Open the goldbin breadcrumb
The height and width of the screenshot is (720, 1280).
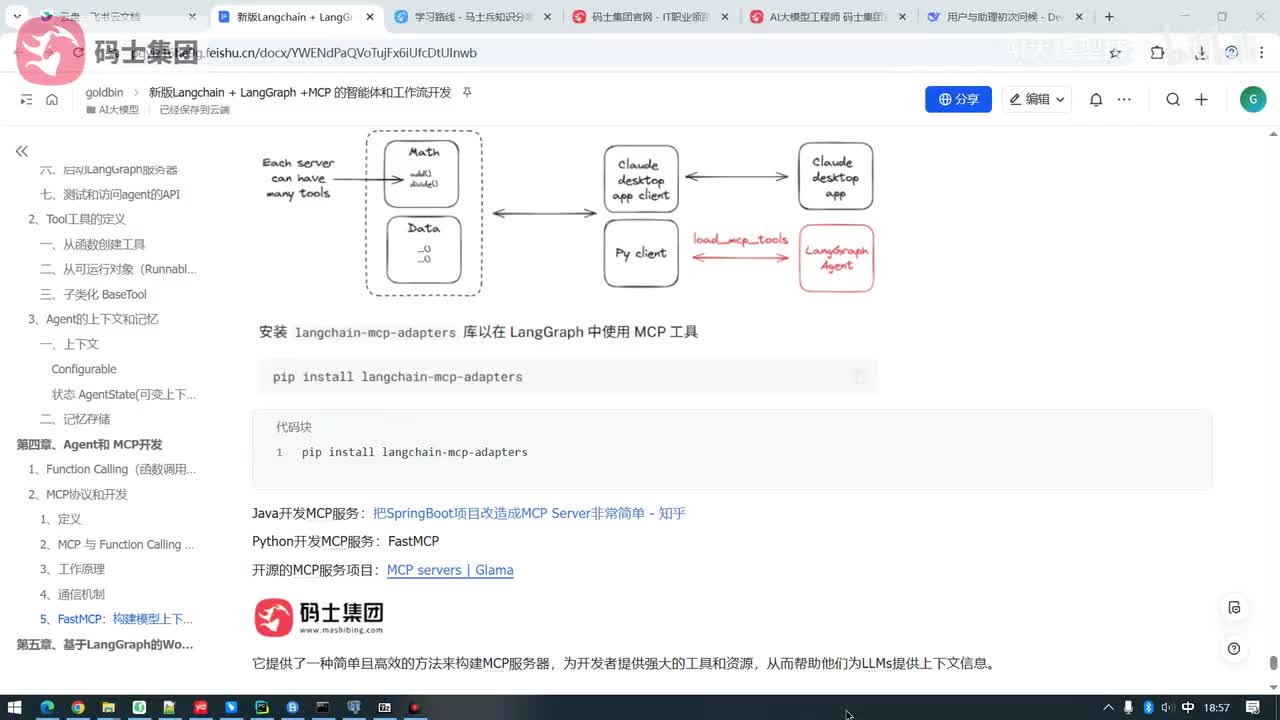pyautogui.click(x=104, y=92)
